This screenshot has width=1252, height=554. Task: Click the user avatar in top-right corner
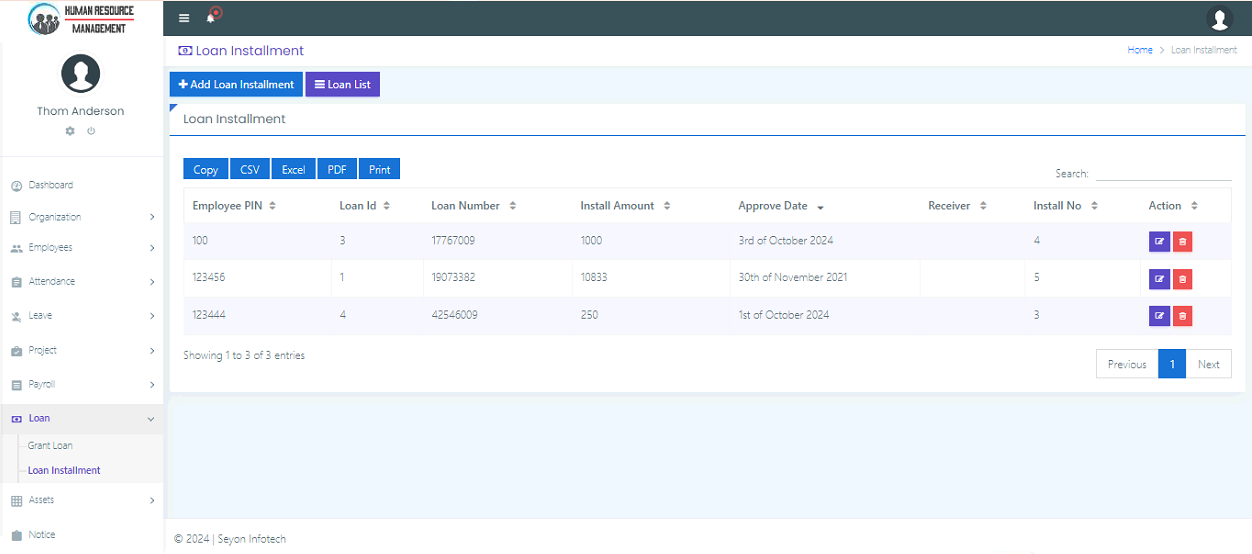click(1219, 18)
